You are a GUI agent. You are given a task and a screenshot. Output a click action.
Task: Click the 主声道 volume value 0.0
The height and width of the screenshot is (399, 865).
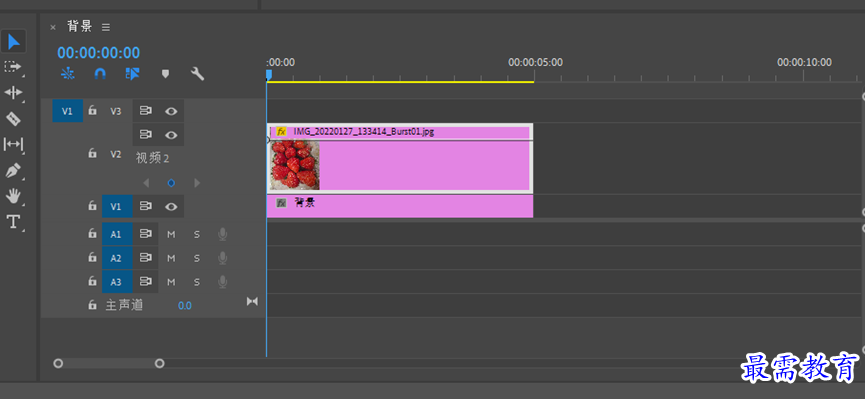[x=185, y=306]
